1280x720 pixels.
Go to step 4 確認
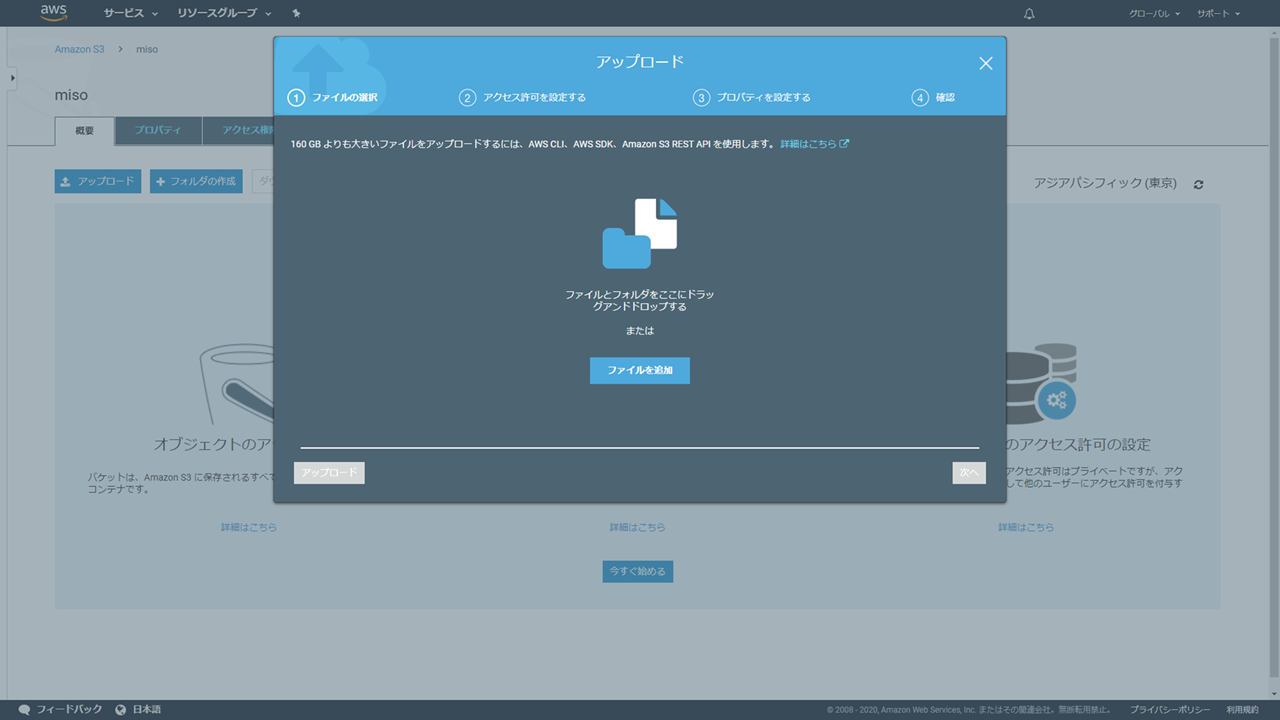pyautogui.click(x=933, y=98)
